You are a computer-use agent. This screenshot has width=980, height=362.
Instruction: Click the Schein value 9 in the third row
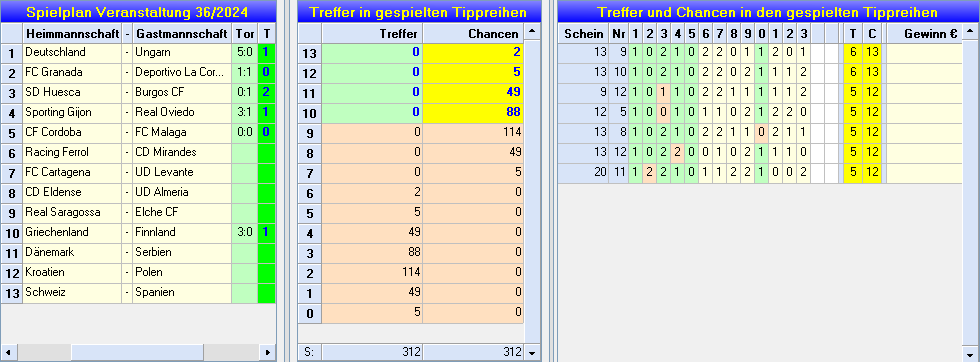583,93
